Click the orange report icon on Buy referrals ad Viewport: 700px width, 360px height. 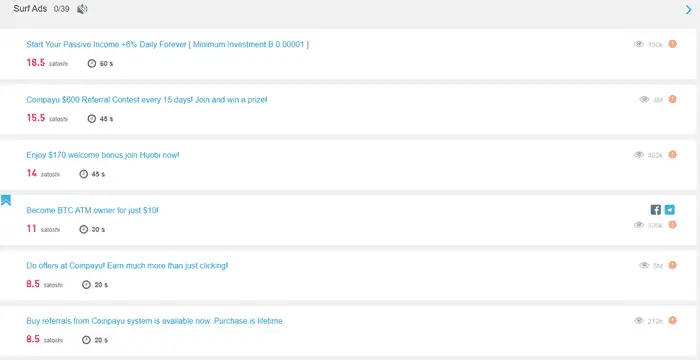pyautogui.click(x=672, y=320)
